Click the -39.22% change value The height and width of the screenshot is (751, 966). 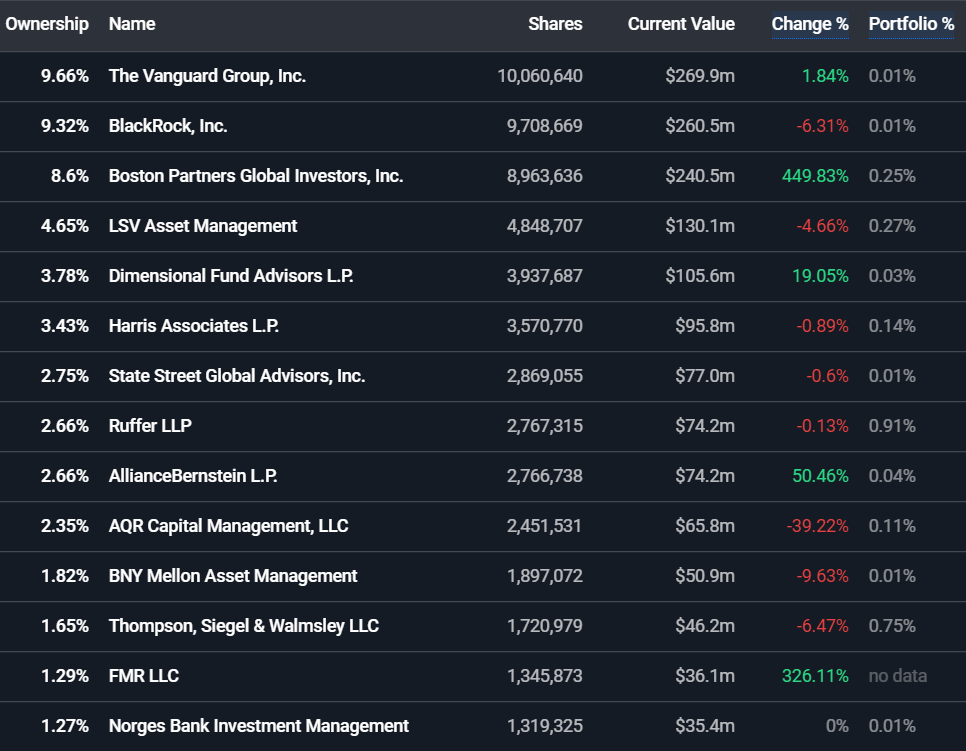[x=818, y=526]
